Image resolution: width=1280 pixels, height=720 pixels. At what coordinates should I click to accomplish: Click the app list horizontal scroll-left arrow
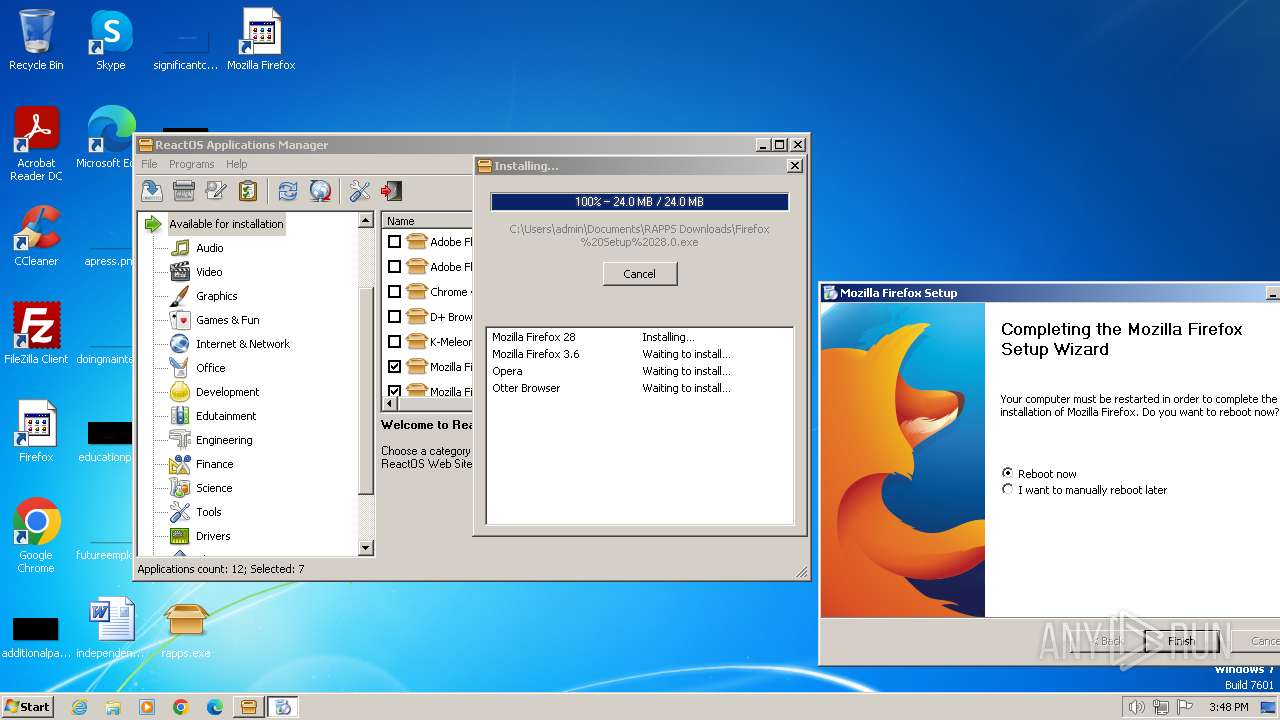tap(390, 404)
